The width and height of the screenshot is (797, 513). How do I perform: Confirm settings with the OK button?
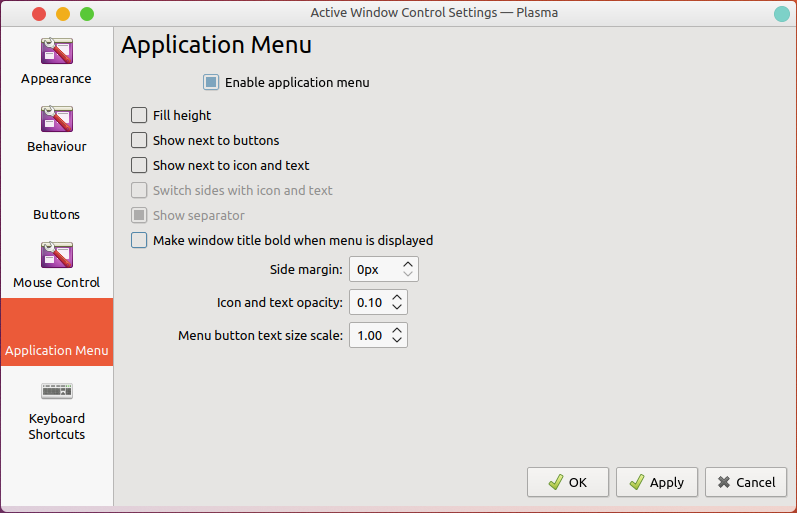tap(568, 482)
